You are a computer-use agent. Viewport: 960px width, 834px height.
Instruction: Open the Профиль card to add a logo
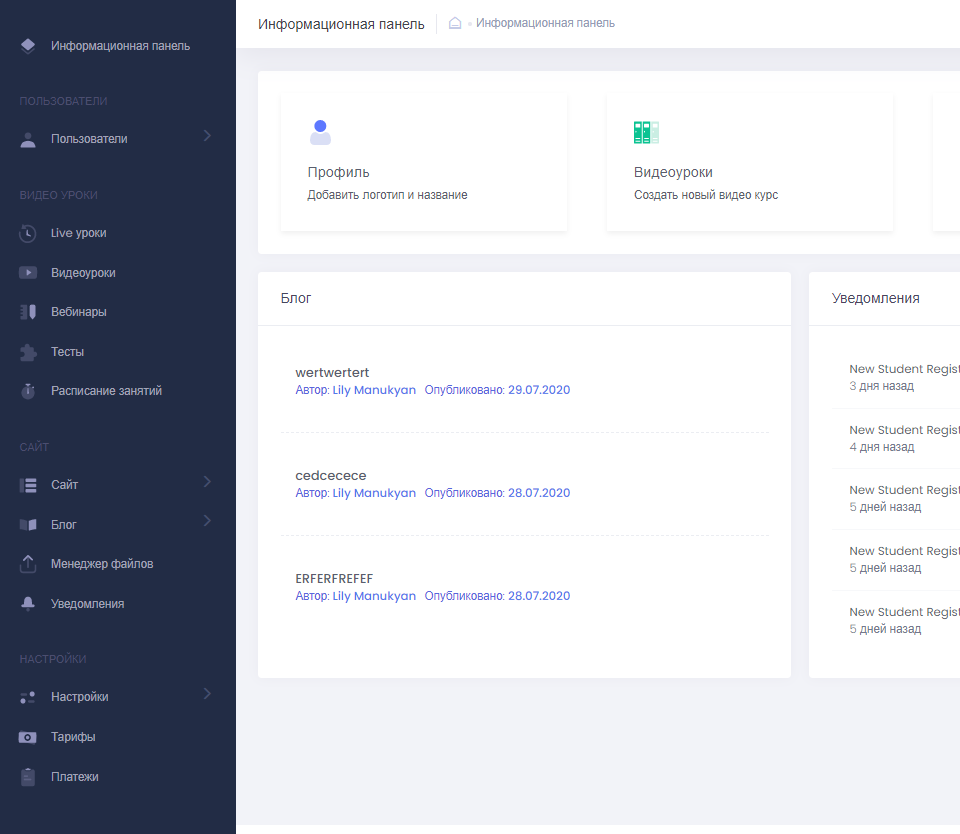click(x=423, y=162)
